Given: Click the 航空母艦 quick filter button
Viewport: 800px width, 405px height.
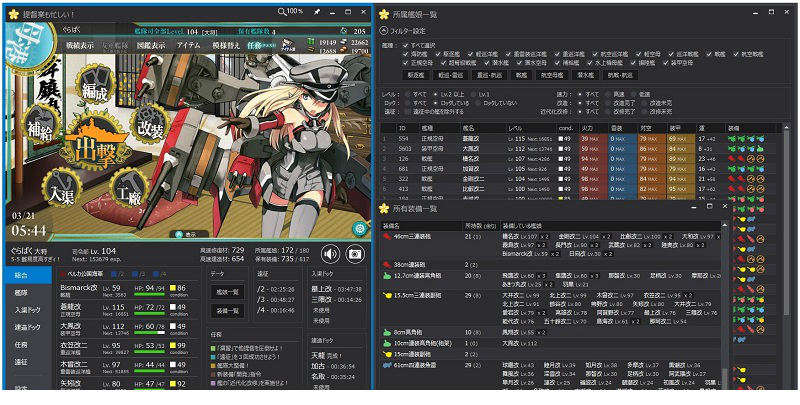Looking at the screenshot, I should click(553, 75).
